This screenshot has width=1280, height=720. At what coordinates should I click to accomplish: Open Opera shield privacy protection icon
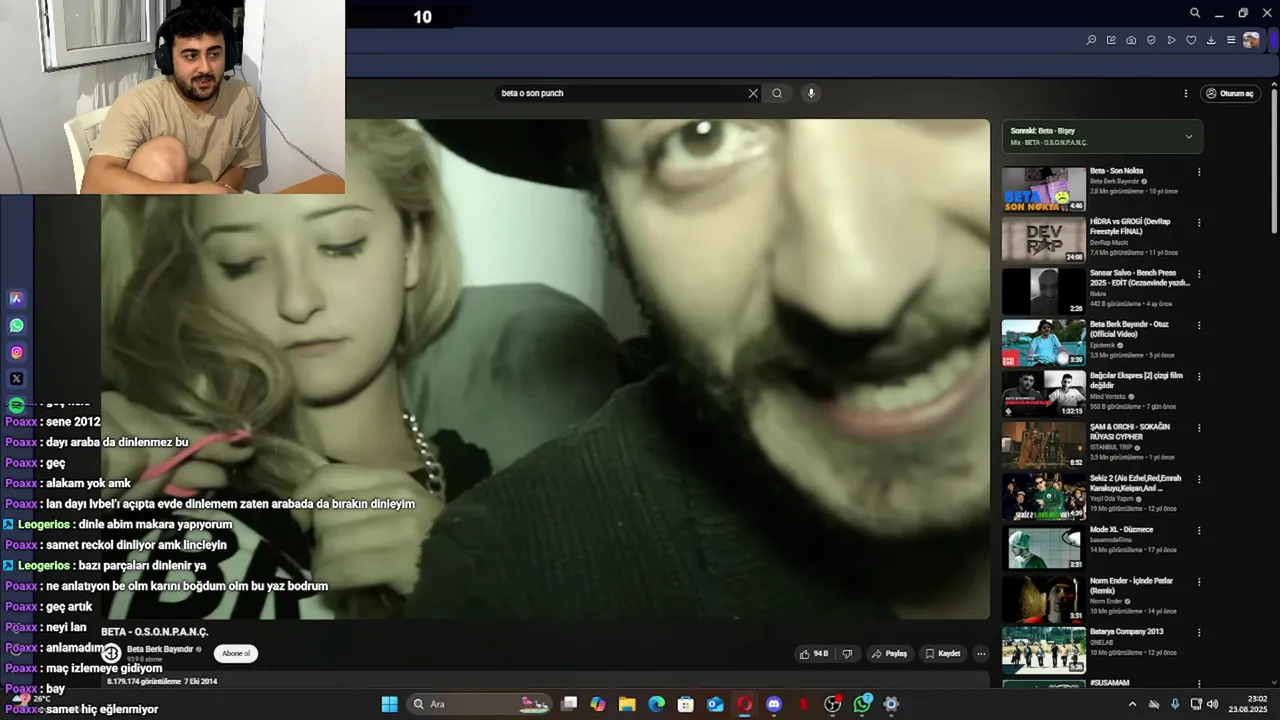tap(1151, 40)
